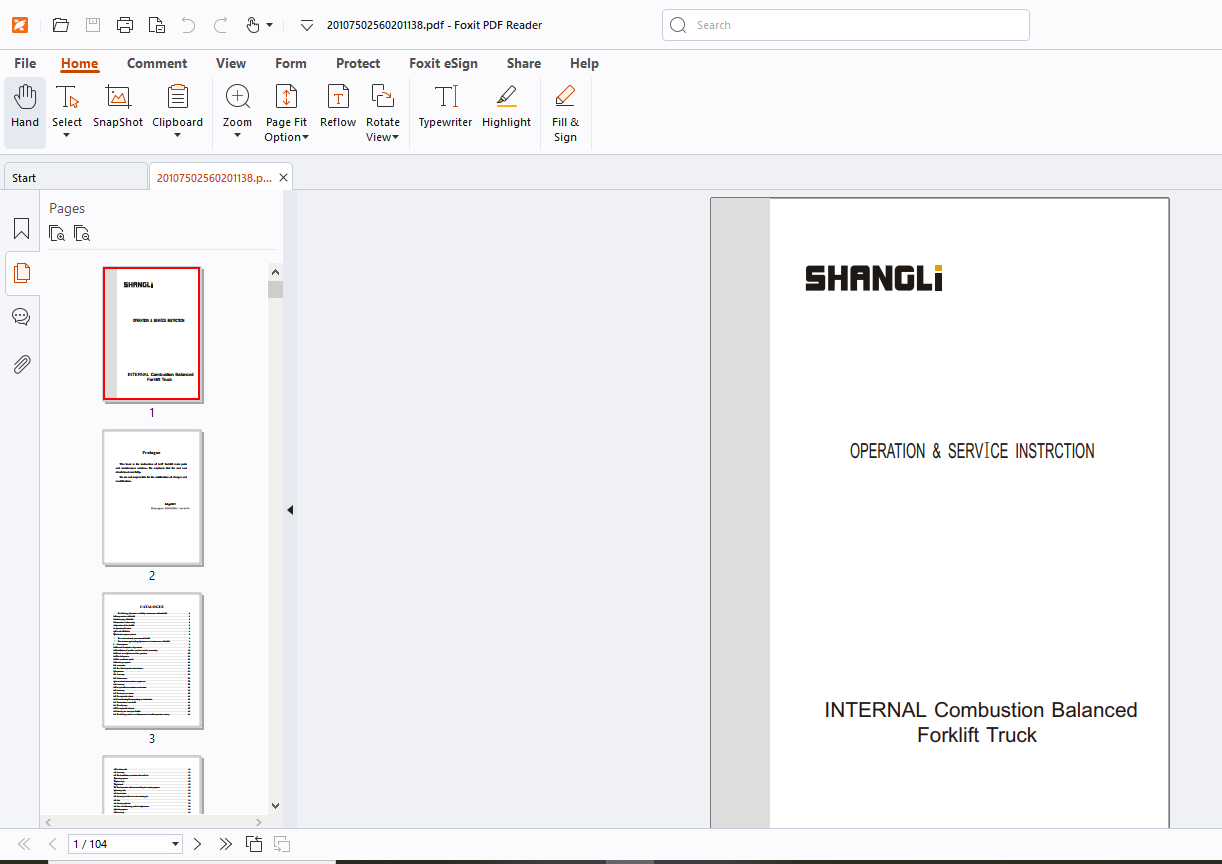Go to the next page

(x=197, y=844)
